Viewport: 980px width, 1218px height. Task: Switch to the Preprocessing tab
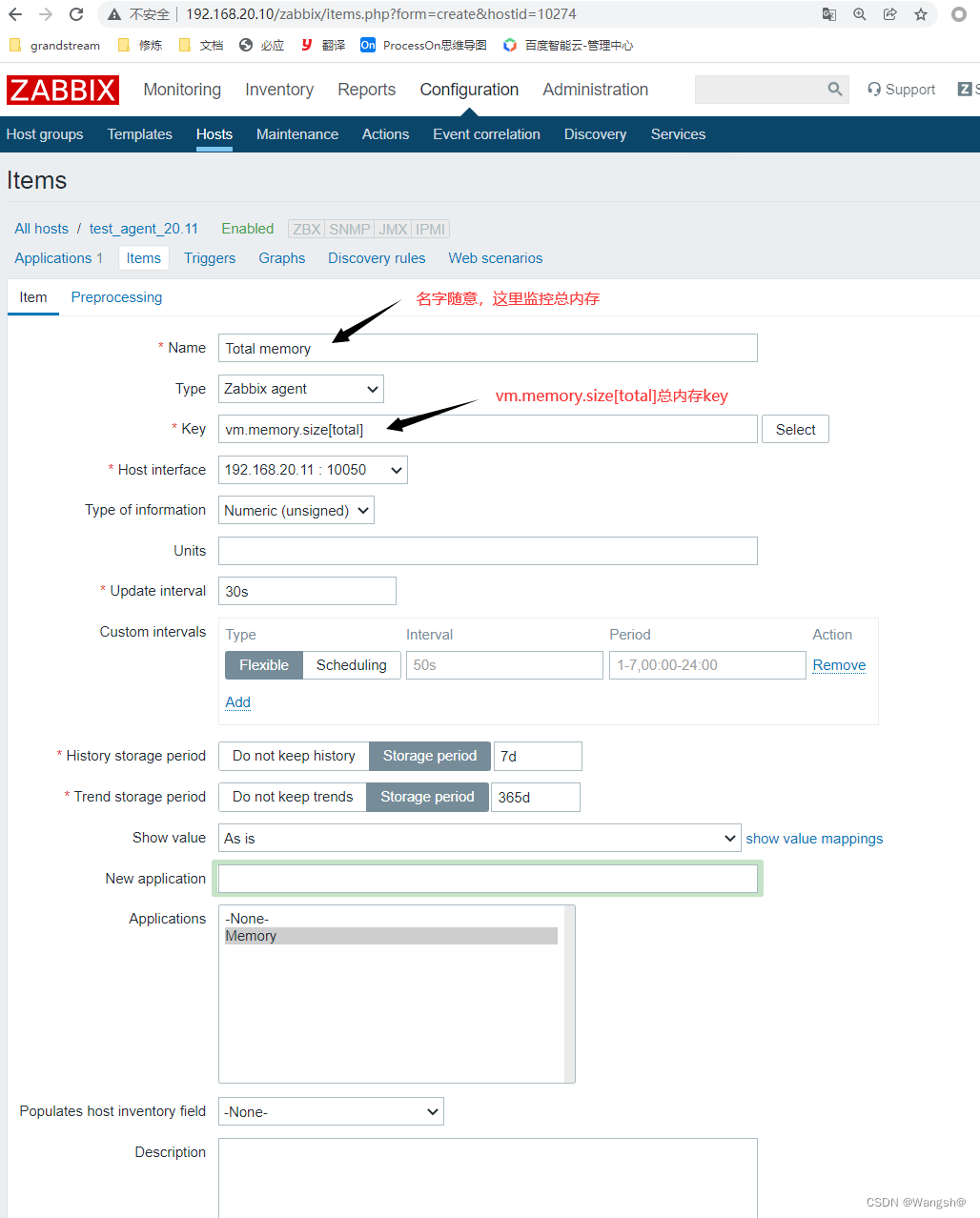pyautogui.click(x=116, y=297)
